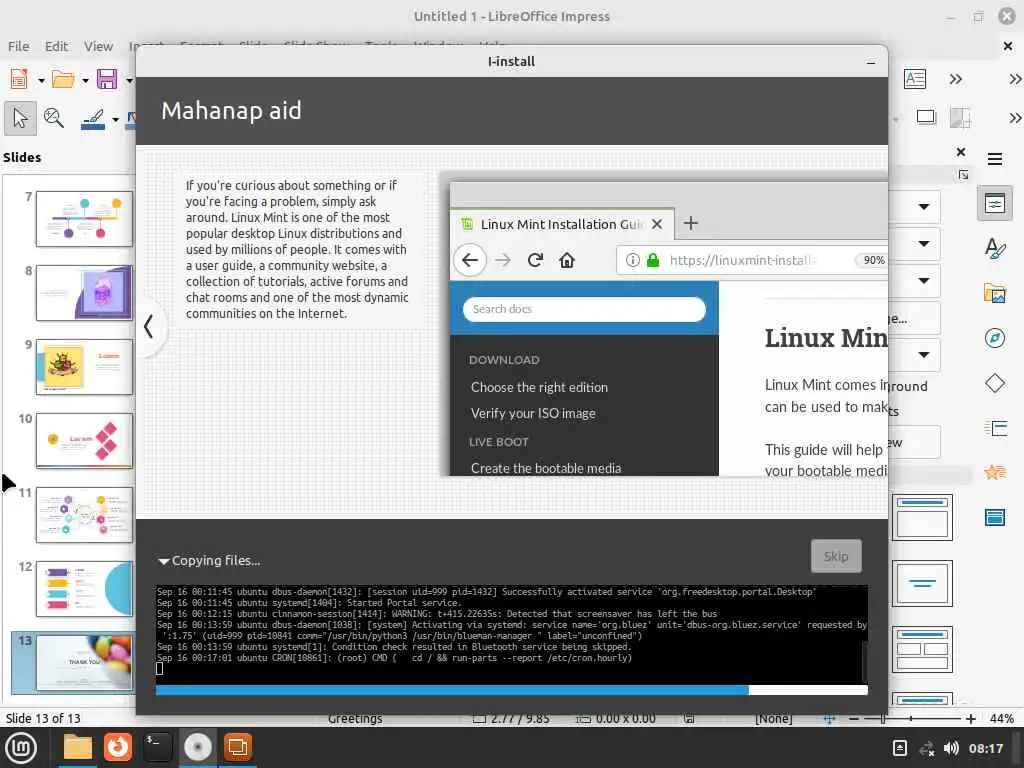Open the third properties dropdown in sidebar
Viewport: 1024px width, 768px height.
[923, 281]
